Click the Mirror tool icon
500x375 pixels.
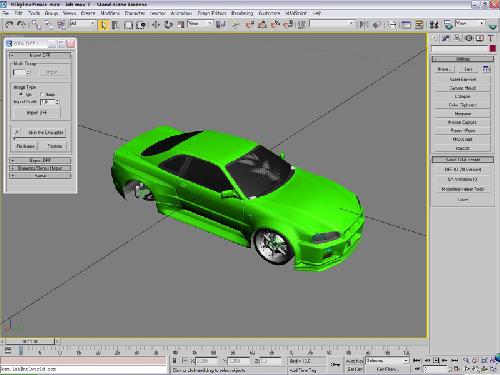coord(364,25)
